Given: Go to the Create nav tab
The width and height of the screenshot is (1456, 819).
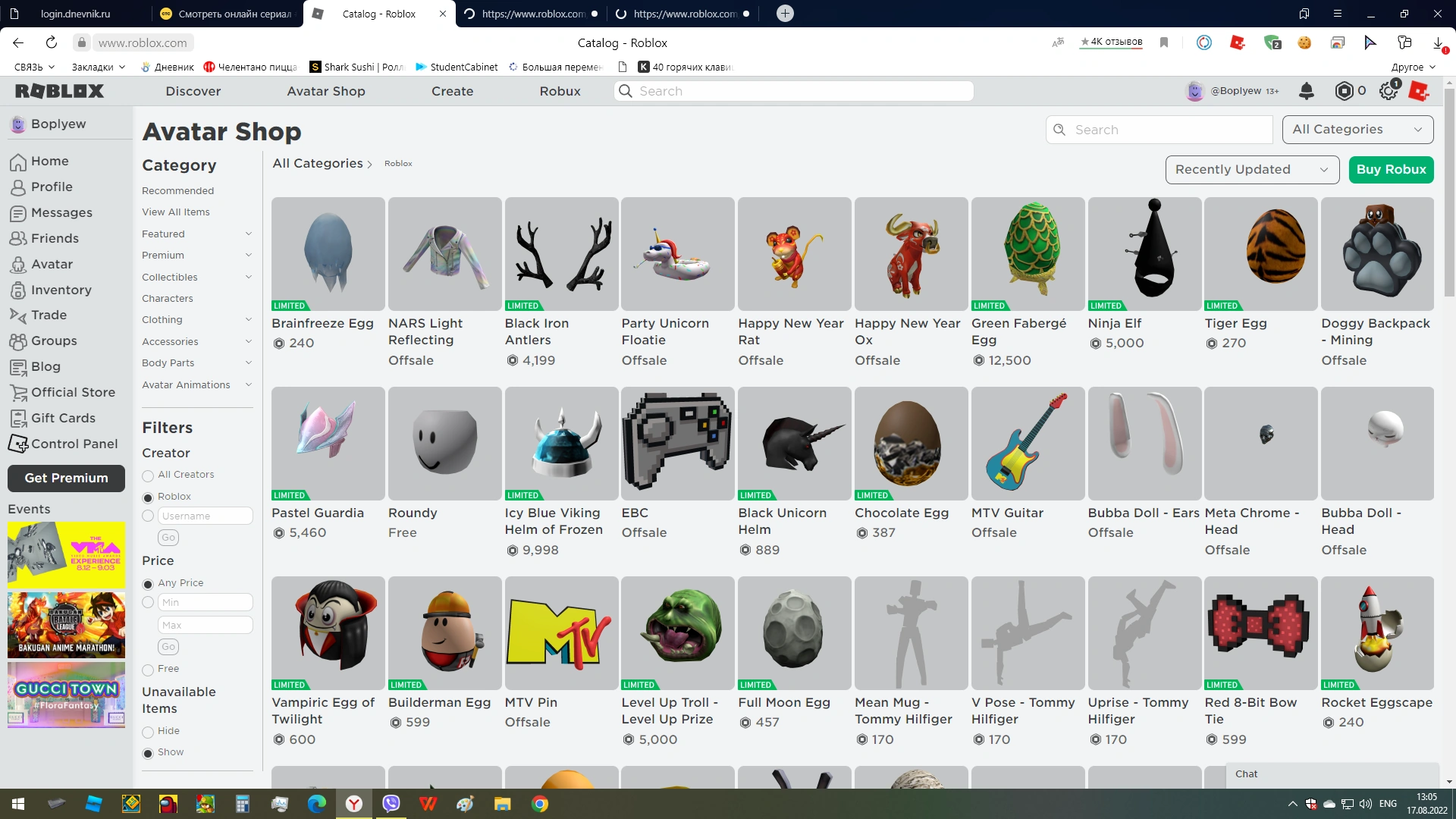Looking at the screenshot, I should (x=452, y=91).
